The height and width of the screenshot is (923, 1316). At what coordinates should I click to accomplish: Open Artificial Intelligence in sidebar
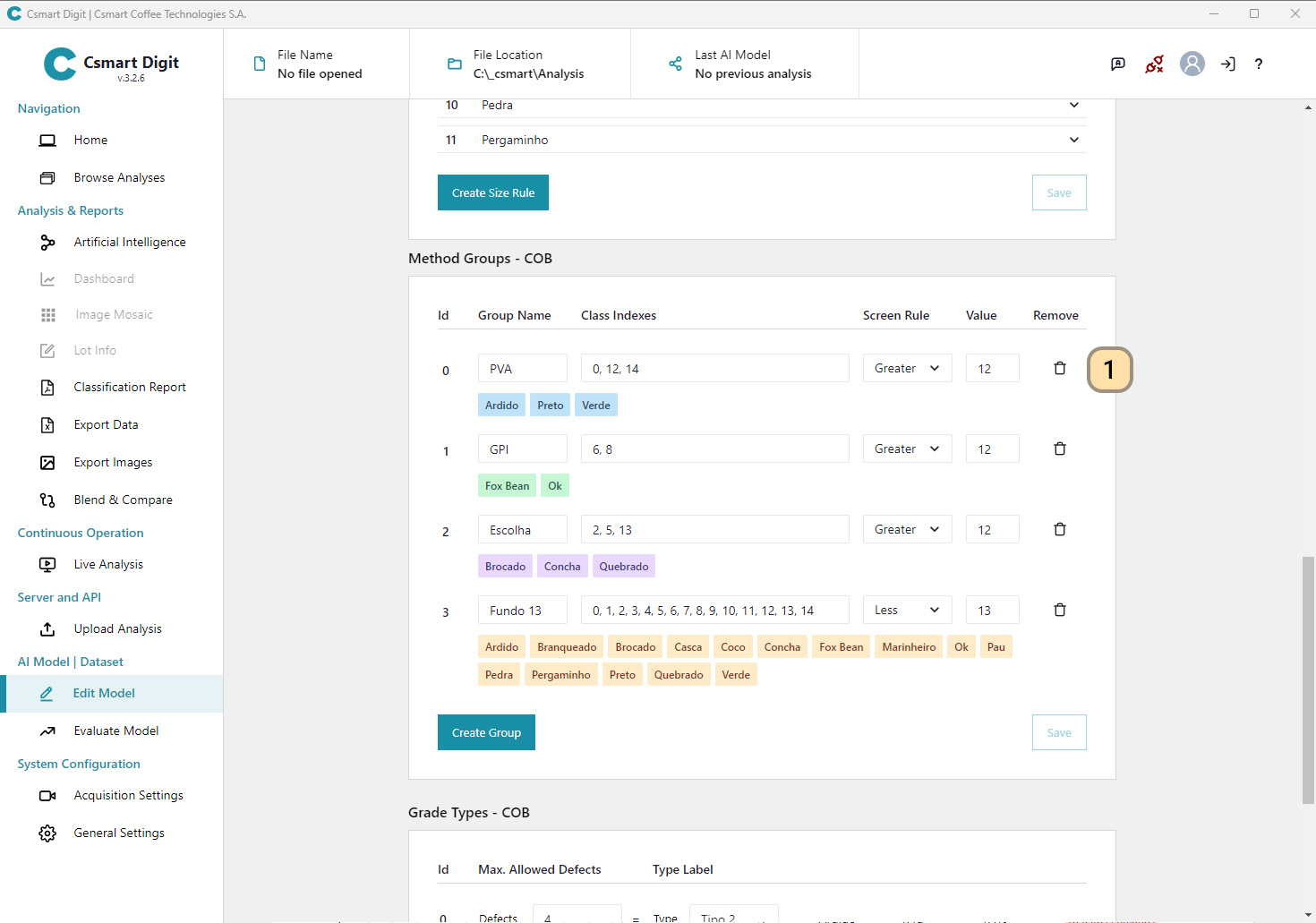[130, 242]
